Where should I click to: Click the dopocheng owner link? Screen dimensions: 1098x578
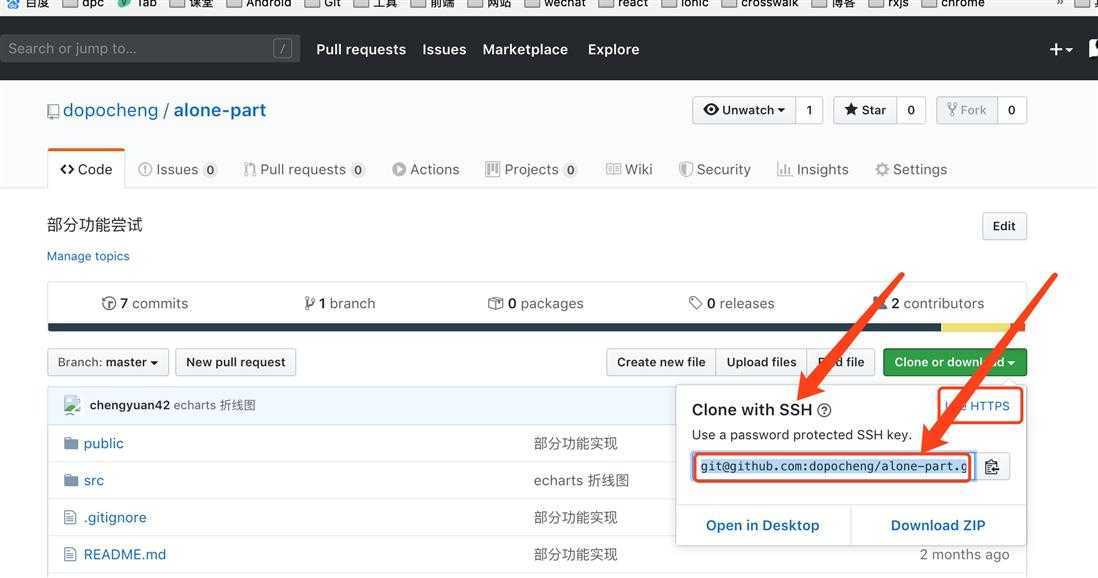coord(111,111)
